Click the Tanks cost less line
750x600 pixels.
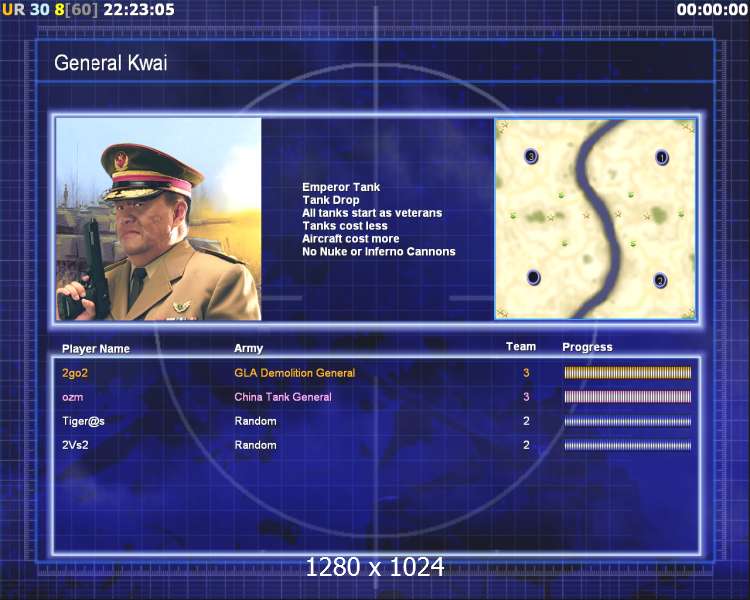click(x=345, y=226)
